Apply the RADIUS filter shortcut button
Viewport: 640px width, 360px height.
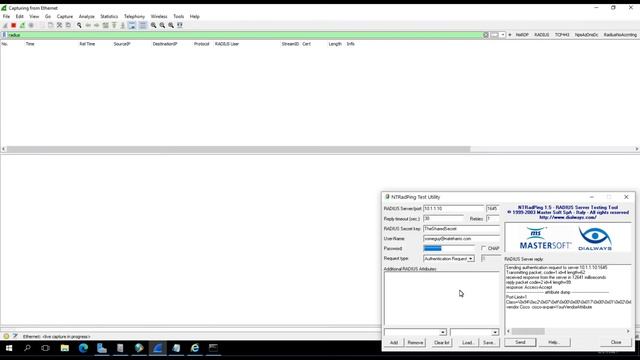tap(542, 35)
